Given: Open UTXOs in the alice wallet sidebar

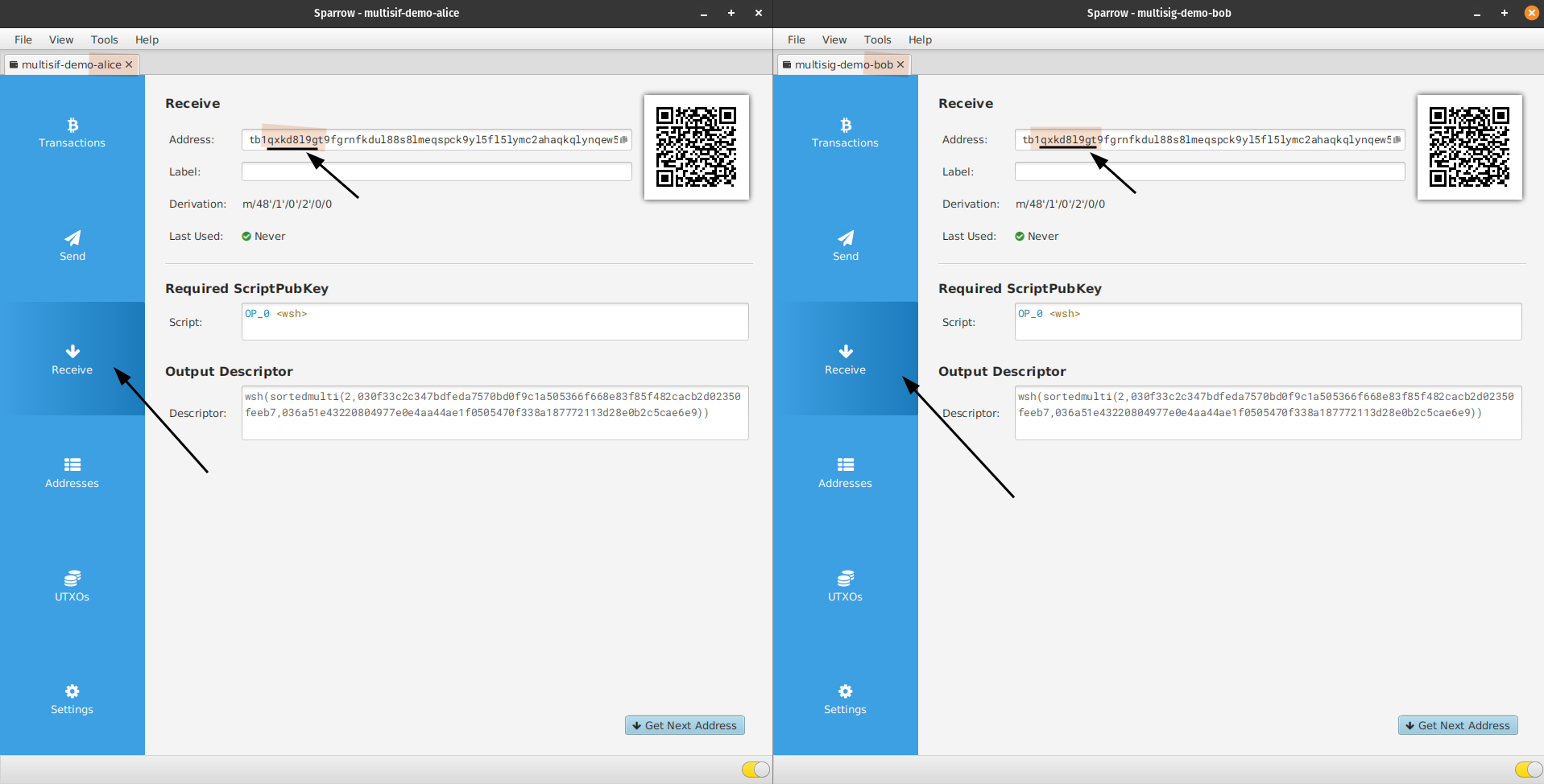Looking at the screenshot, I should click(x=72, y=586).
